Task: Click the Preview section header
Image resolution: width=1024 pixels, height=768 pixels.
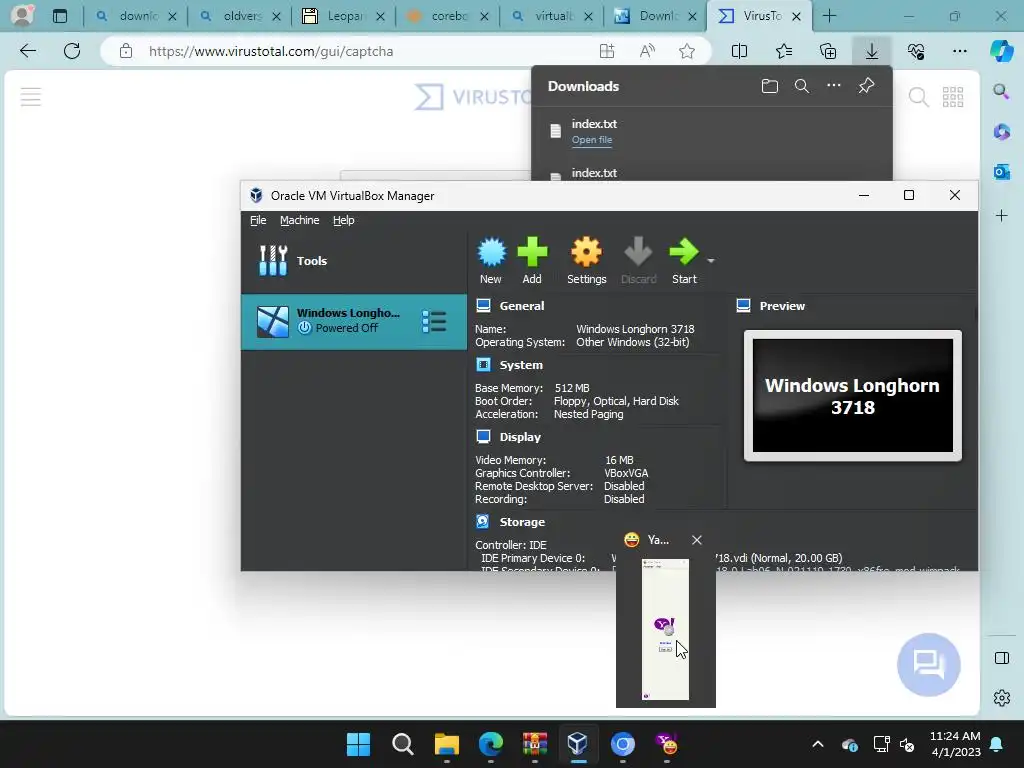Action: click(x=782, y=306)
